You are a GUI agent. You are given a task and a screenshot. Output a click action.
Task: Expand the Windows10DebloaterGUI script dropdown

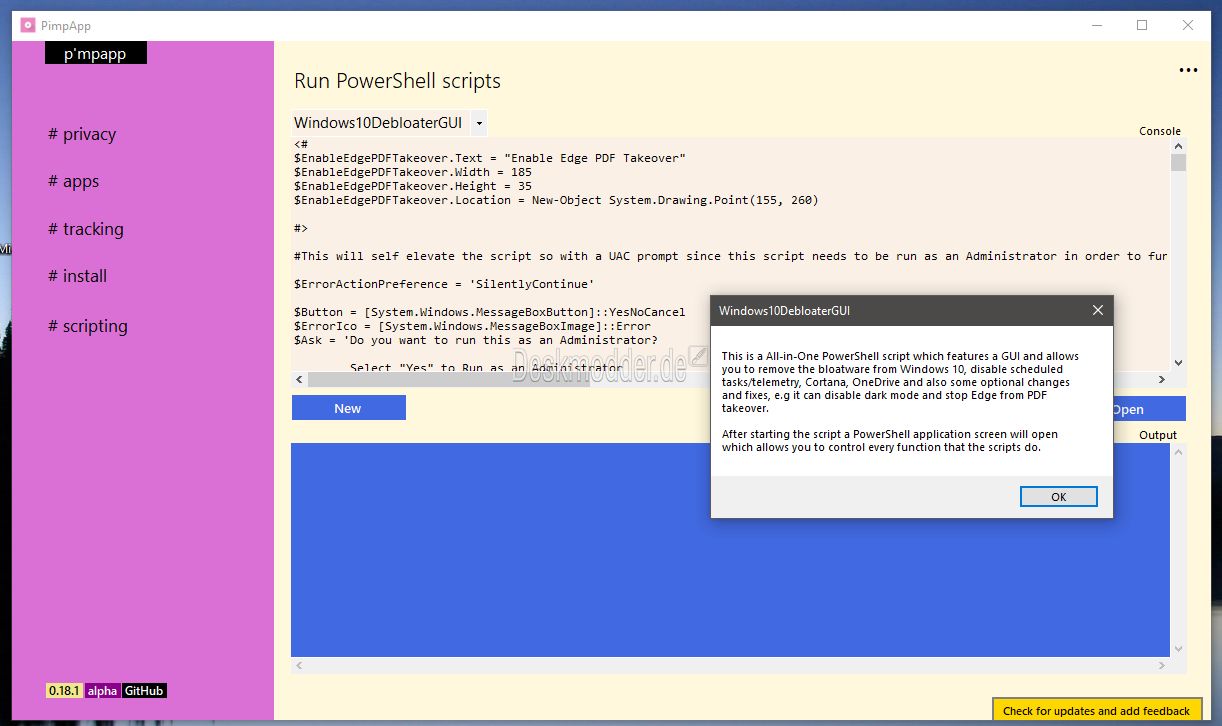[x=479, y=123]
